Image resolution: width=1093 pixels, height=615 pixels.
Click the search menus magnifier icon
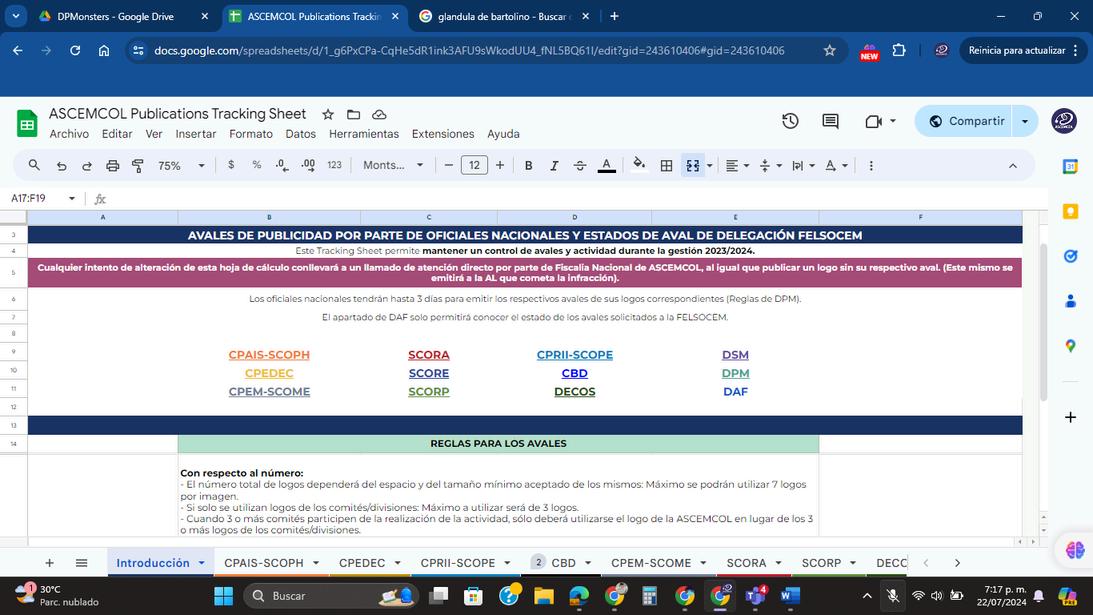point(33,165)
